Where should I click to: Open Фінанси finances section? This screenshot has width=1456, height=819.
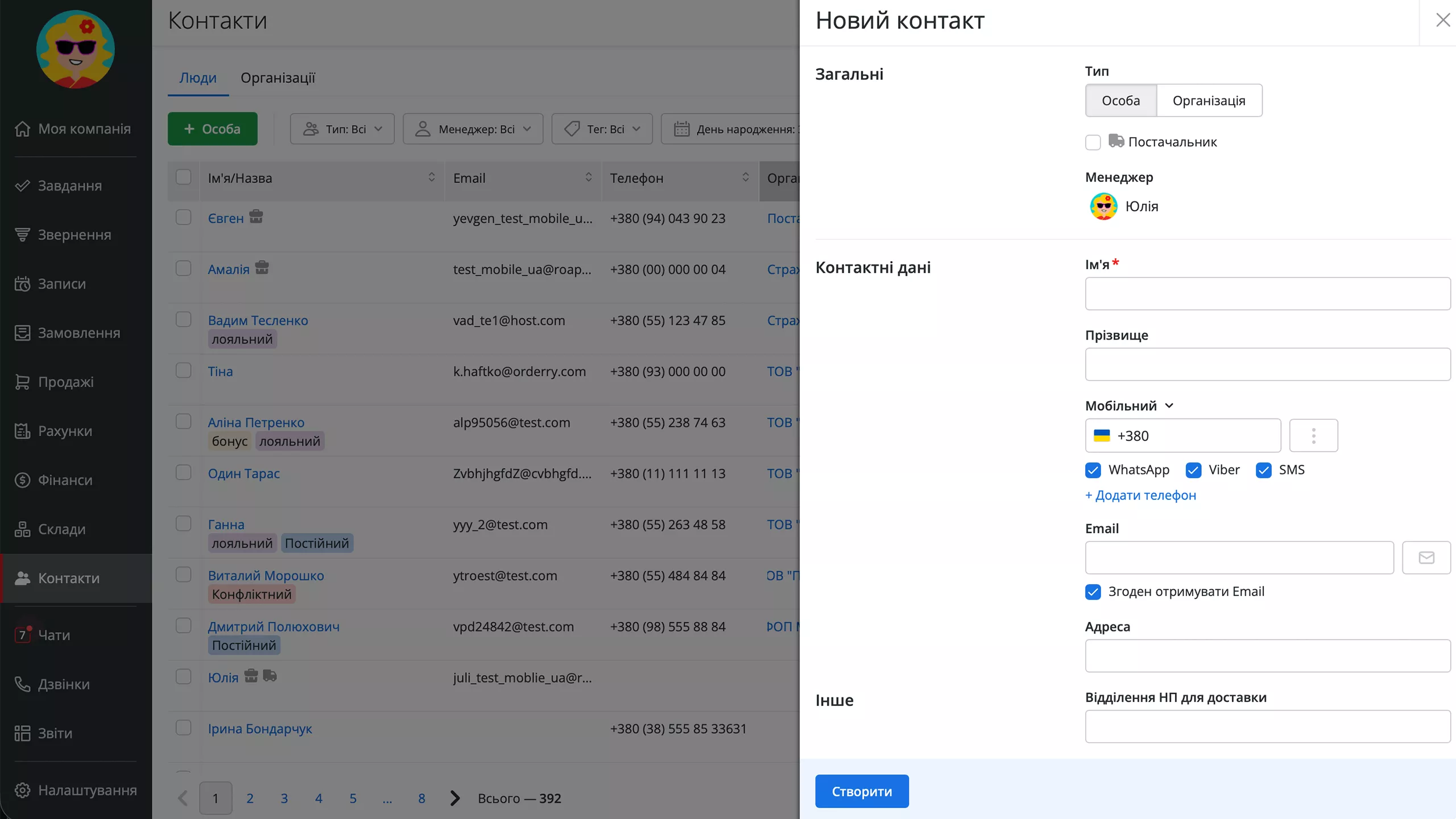pos(65,480)
